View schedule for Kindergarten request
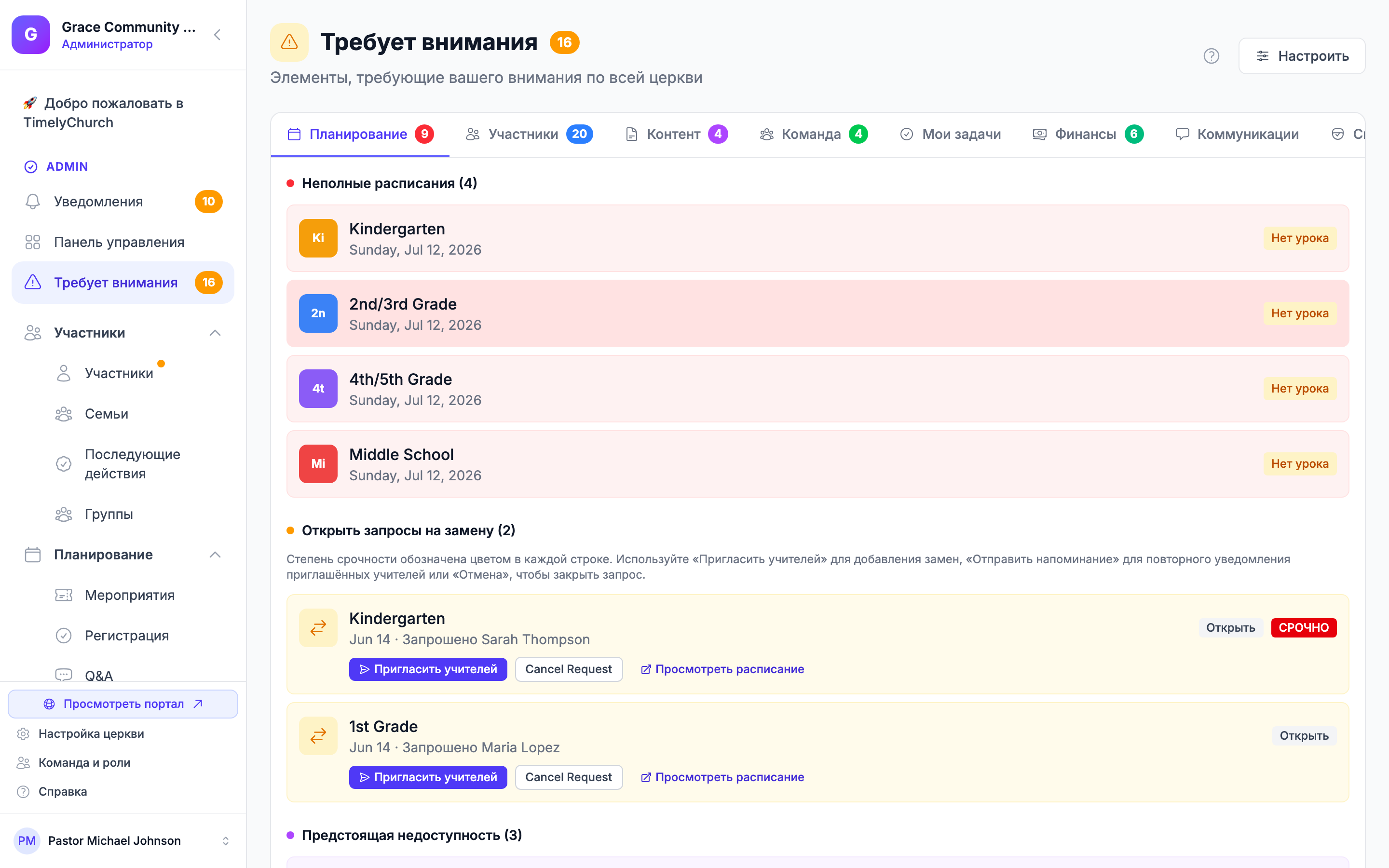 click(x=722, y=669)
